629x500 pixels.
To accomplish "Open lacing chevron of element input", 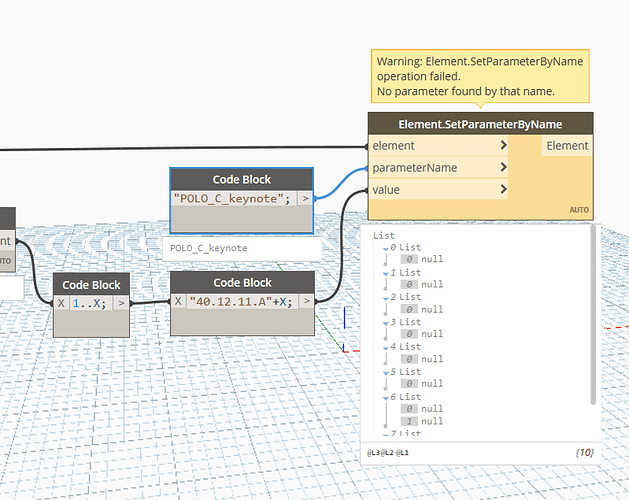I will click(x=503, y=145).
